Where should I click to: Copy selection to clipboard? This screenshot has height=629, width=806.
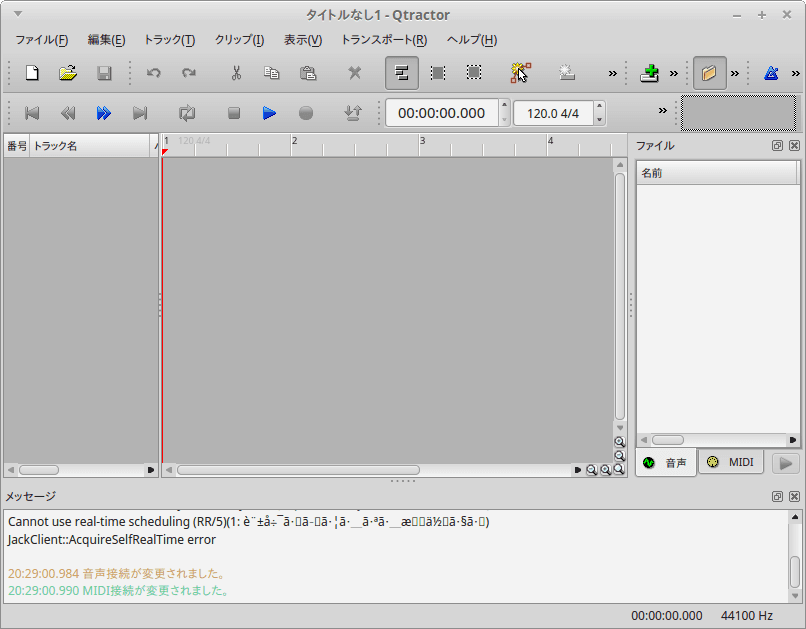click(271, 73)
